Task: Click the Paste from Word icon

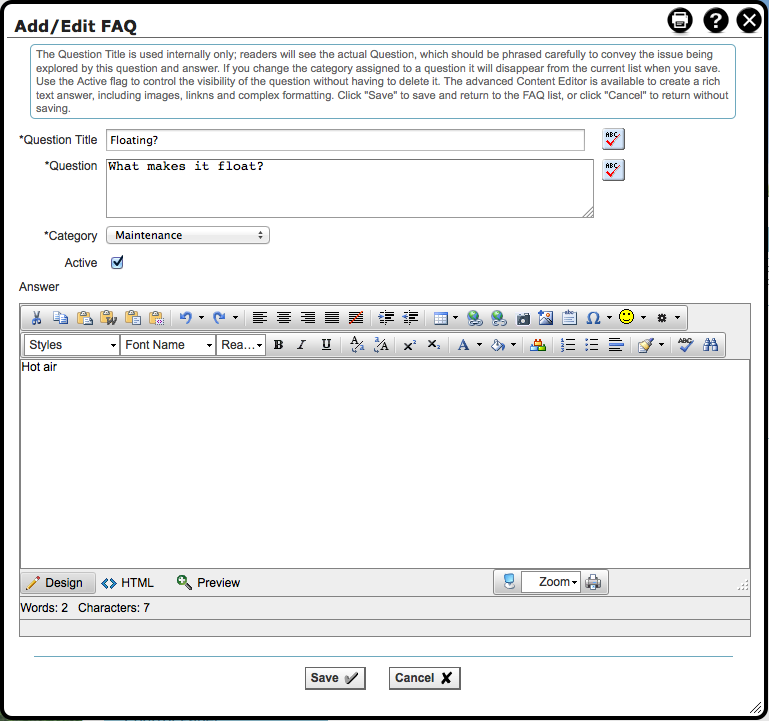Action: (108, 318)
